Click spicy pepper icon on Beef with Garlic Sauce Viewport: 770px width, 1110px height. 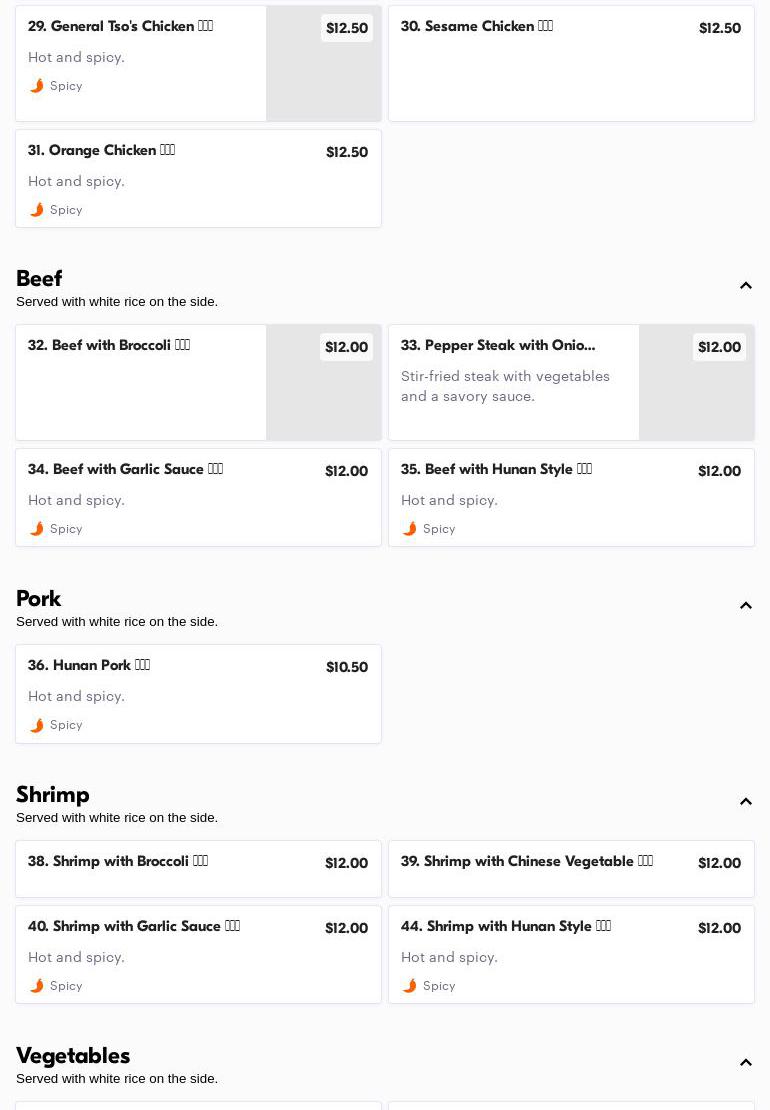click(37, 529)
